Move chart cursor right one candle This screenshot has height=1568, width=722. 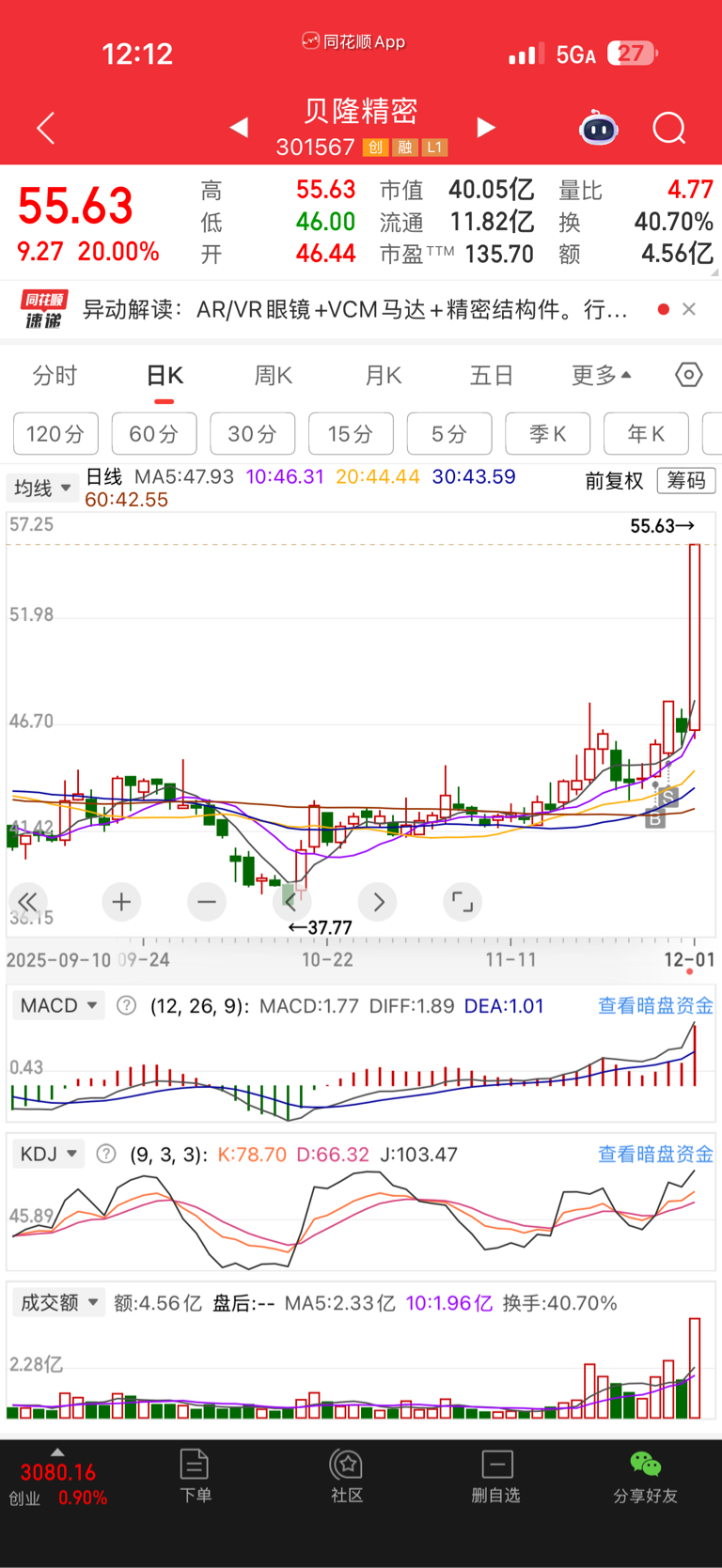tap(378, 903)
